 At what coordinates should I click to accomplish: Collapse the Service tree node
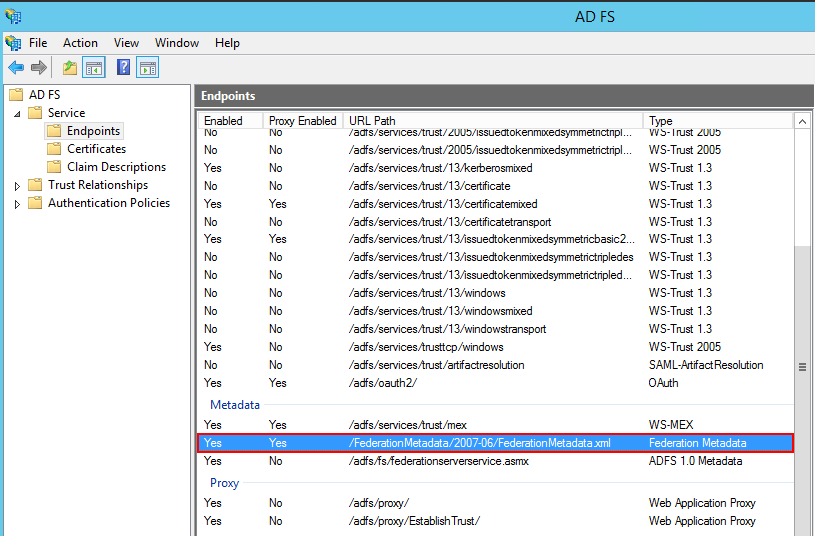tap(17, 113)
